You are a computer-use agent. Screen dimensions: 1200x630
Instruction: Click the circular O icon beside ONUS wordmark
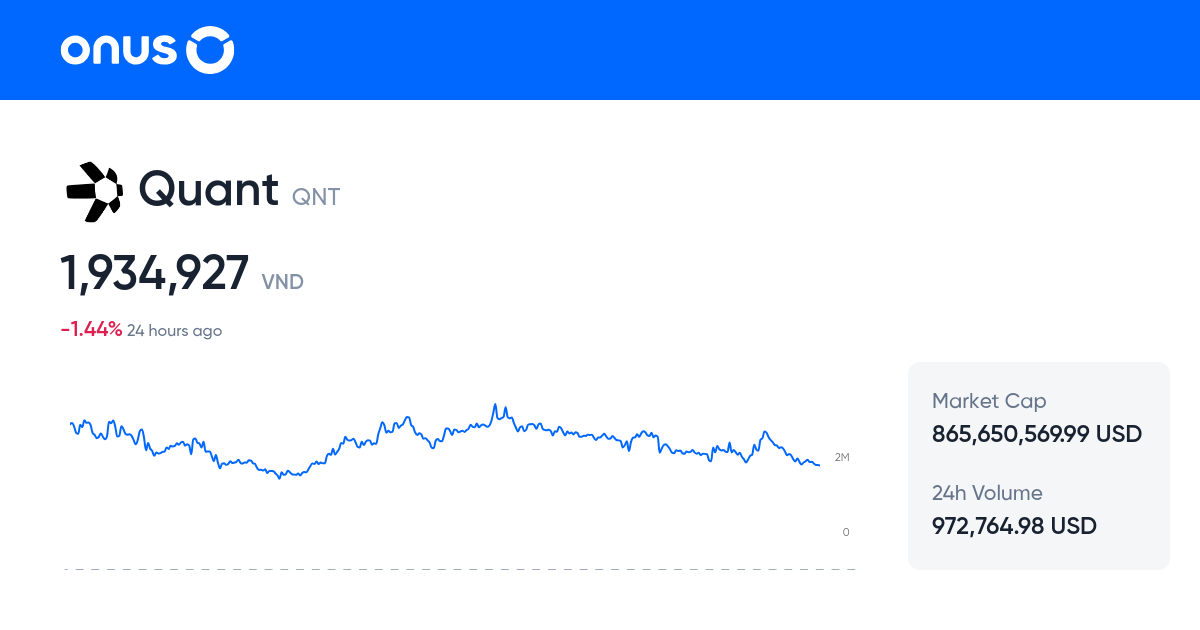pos(210,49)
